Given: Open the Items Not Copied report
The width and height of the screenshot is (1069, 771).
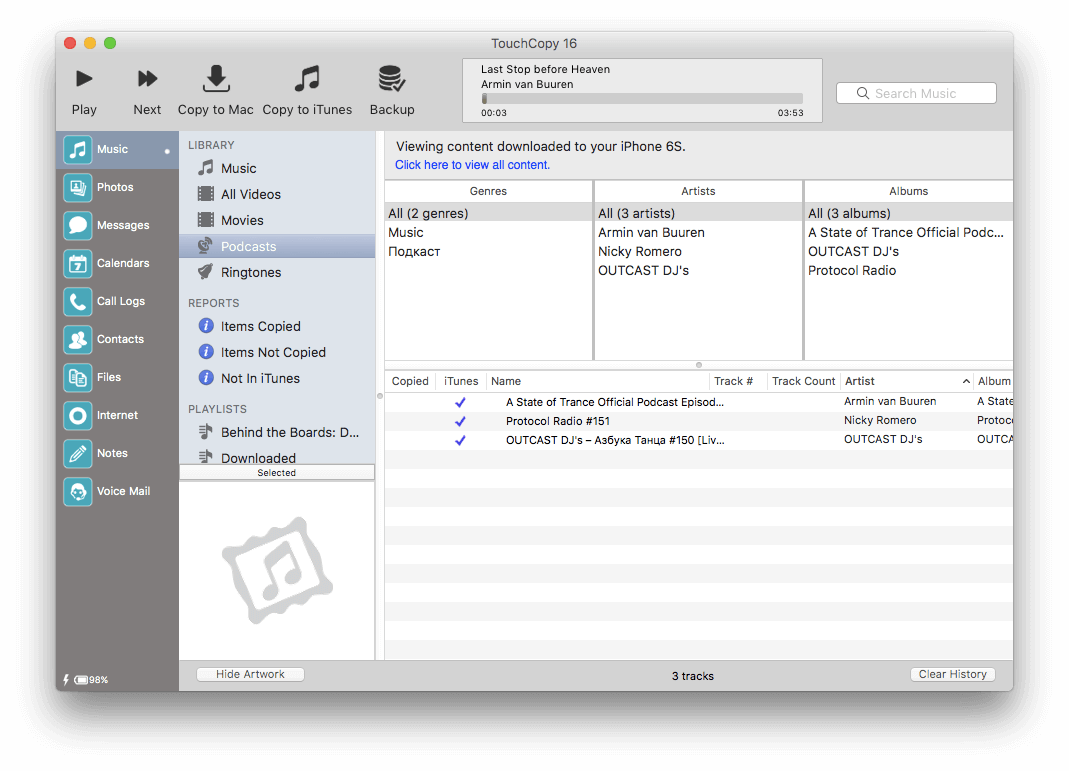Looking at the screenshot, I should click(x=272, y=352).
